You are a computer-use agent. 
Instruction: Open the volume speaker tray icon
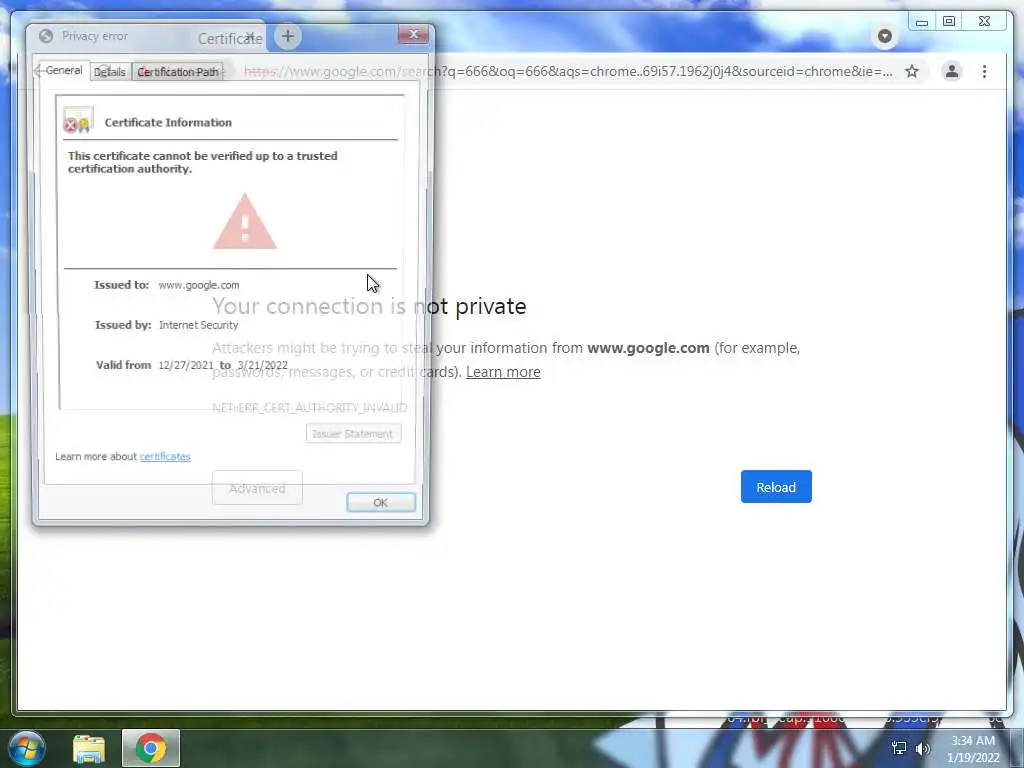pos(923,748)
